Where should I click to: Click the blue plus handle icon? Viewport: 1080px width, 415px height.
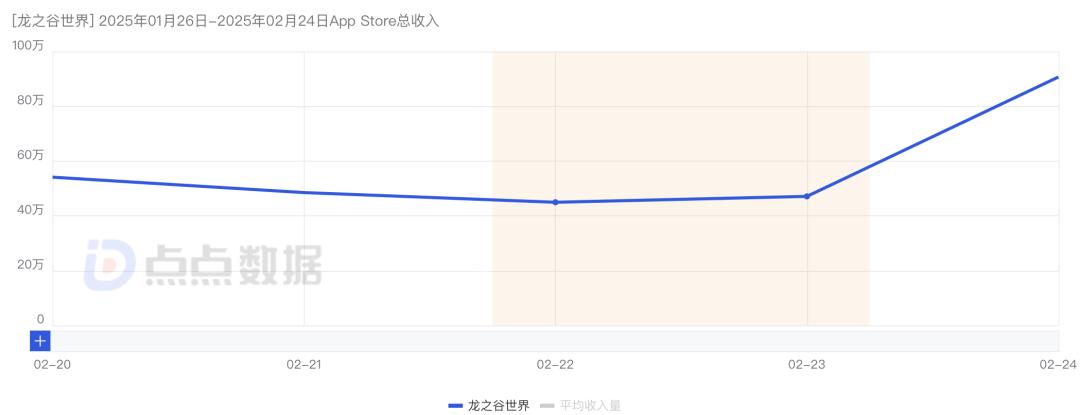coord(40,341)
